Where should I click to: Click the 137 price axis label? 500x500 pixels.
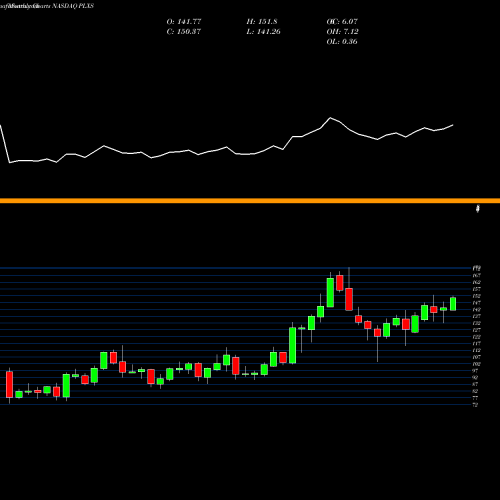point(477,316)
